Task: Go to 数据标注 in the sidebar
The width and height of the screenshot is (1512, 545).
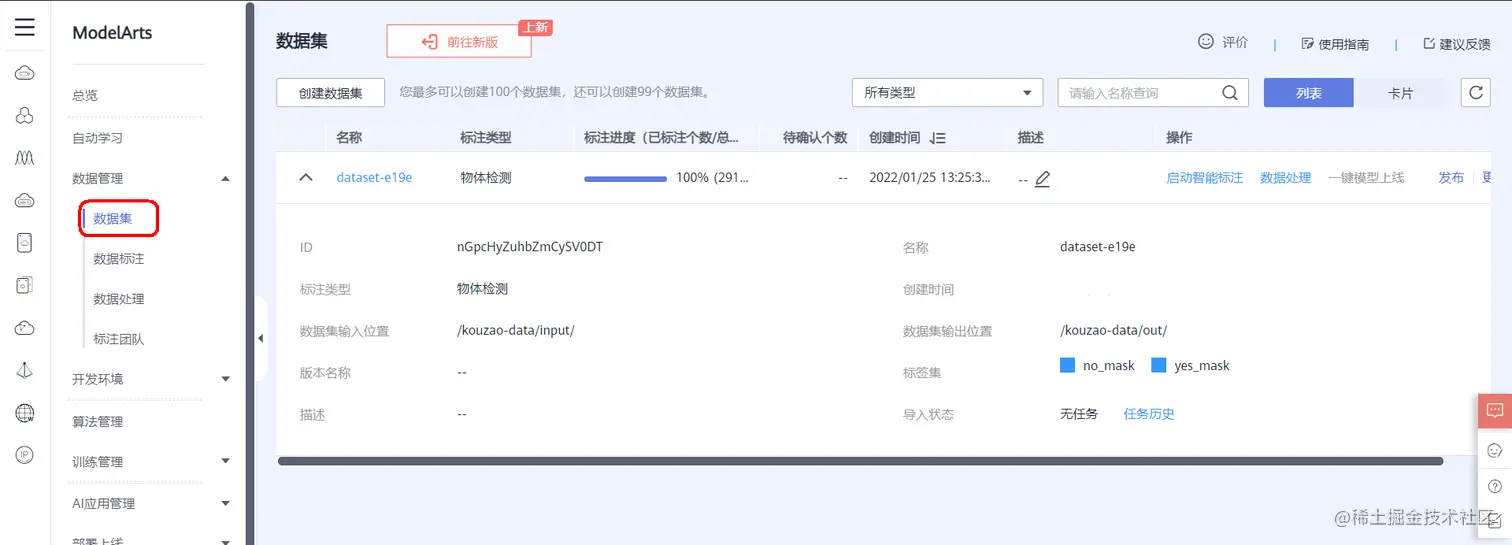Action: [118, 259]
